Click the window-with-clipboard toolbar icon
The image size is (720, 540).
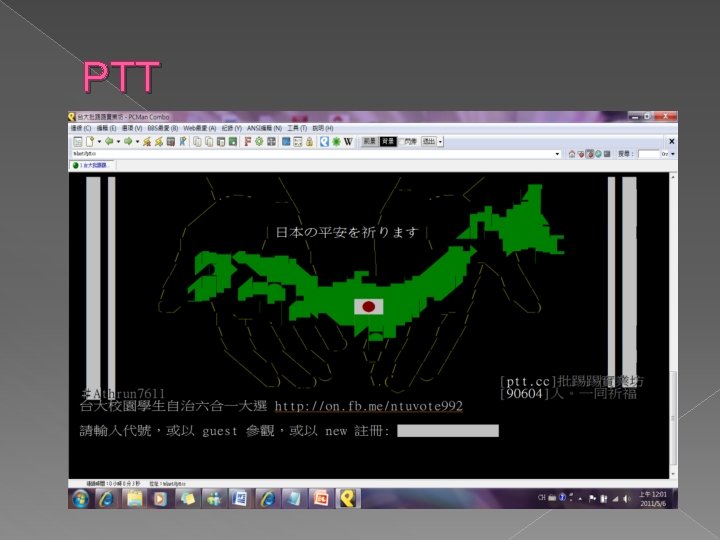click(x=221, y=141)
